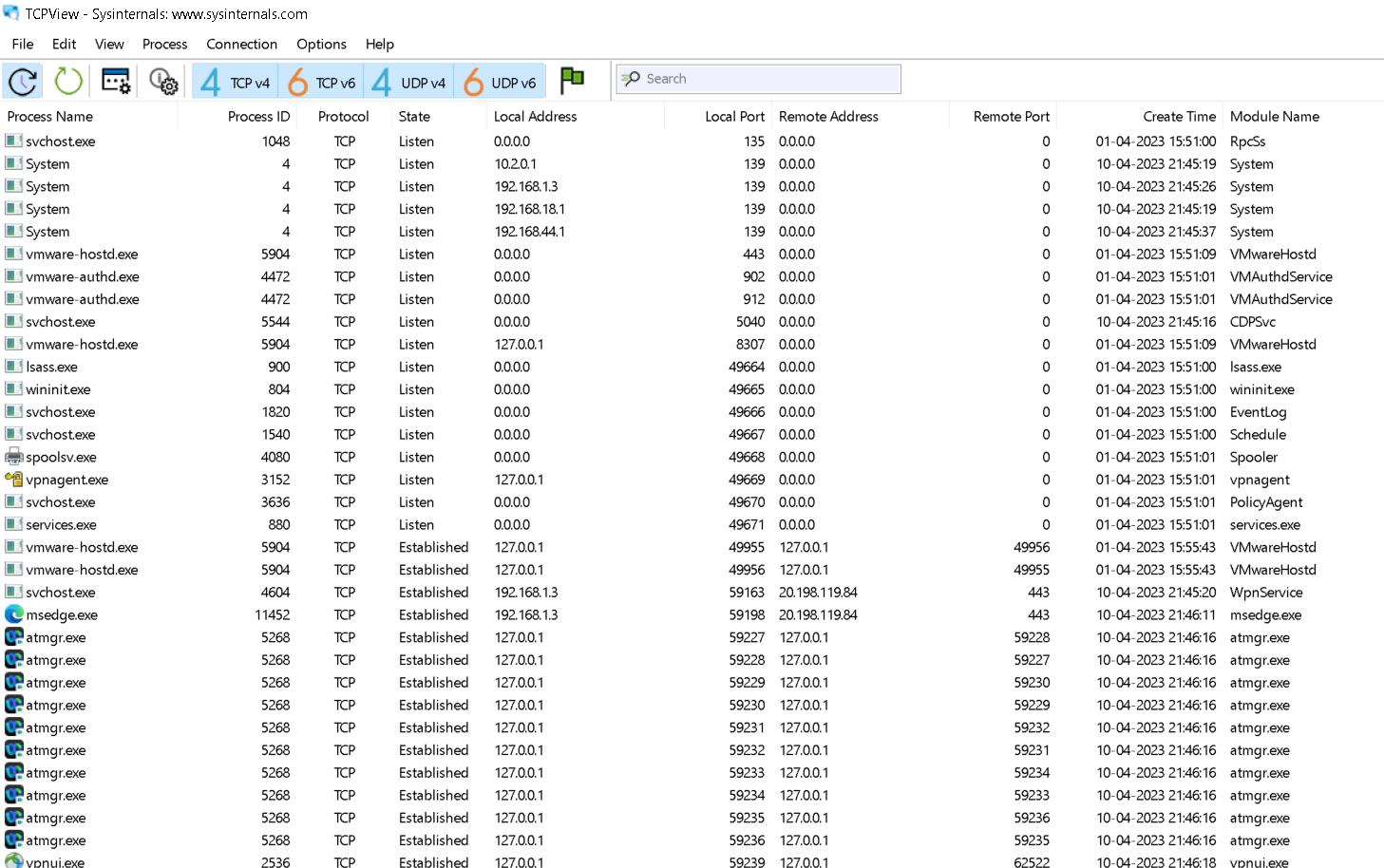Click icon of atmgr.exe on local port 59230
Viewport: 1384px width, 868px height.
pos(14,705)
